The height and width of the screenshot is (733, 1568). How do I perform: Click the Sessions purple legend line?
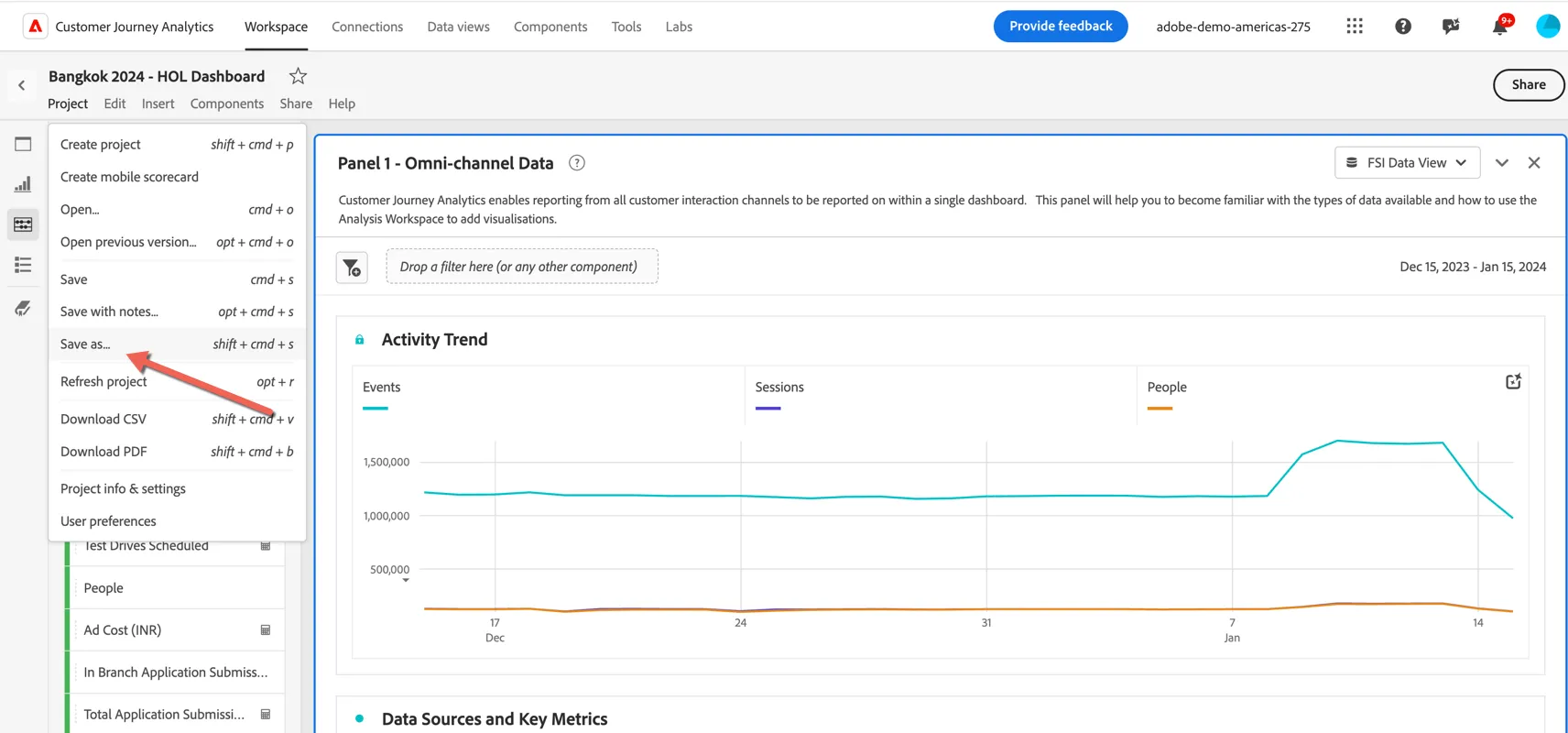coord(768,408)
